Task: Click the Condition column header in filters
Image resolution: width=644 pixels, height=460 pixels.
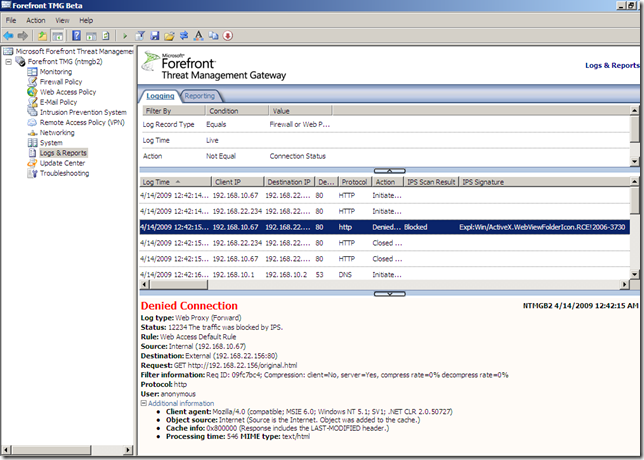Action: point(237,110)
